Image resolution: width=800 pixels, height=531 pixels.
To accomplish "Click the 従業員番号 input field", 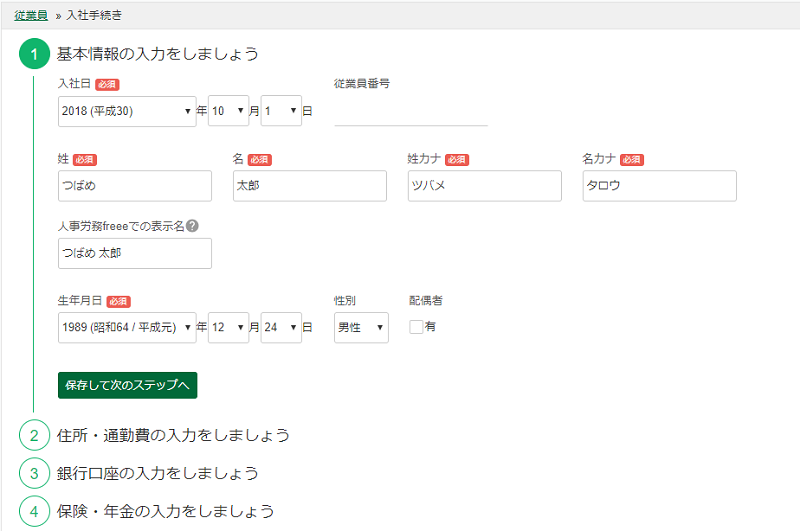I will point(410,112).
